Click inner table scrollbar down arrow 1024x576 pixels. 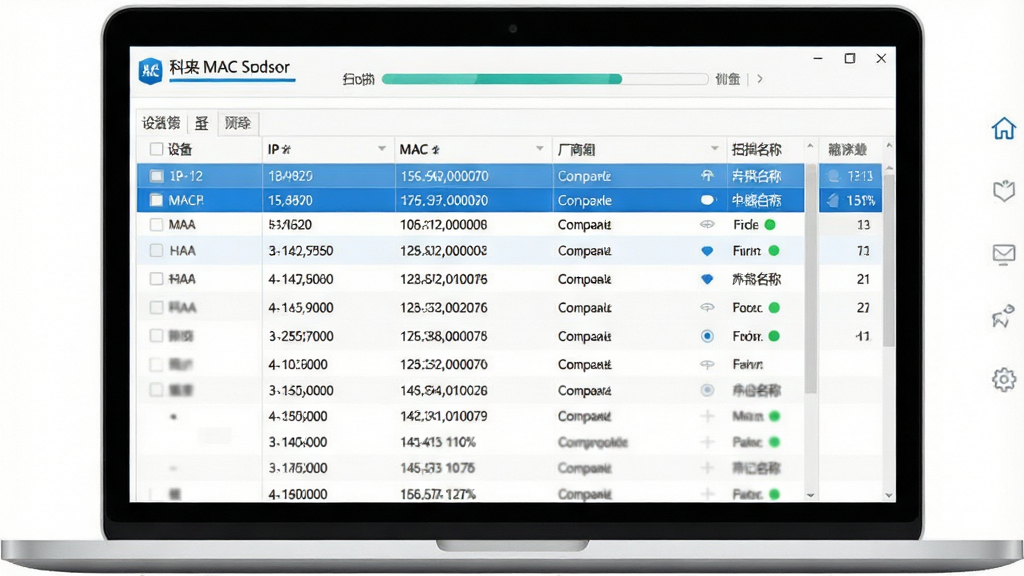[x=810, y=496]
